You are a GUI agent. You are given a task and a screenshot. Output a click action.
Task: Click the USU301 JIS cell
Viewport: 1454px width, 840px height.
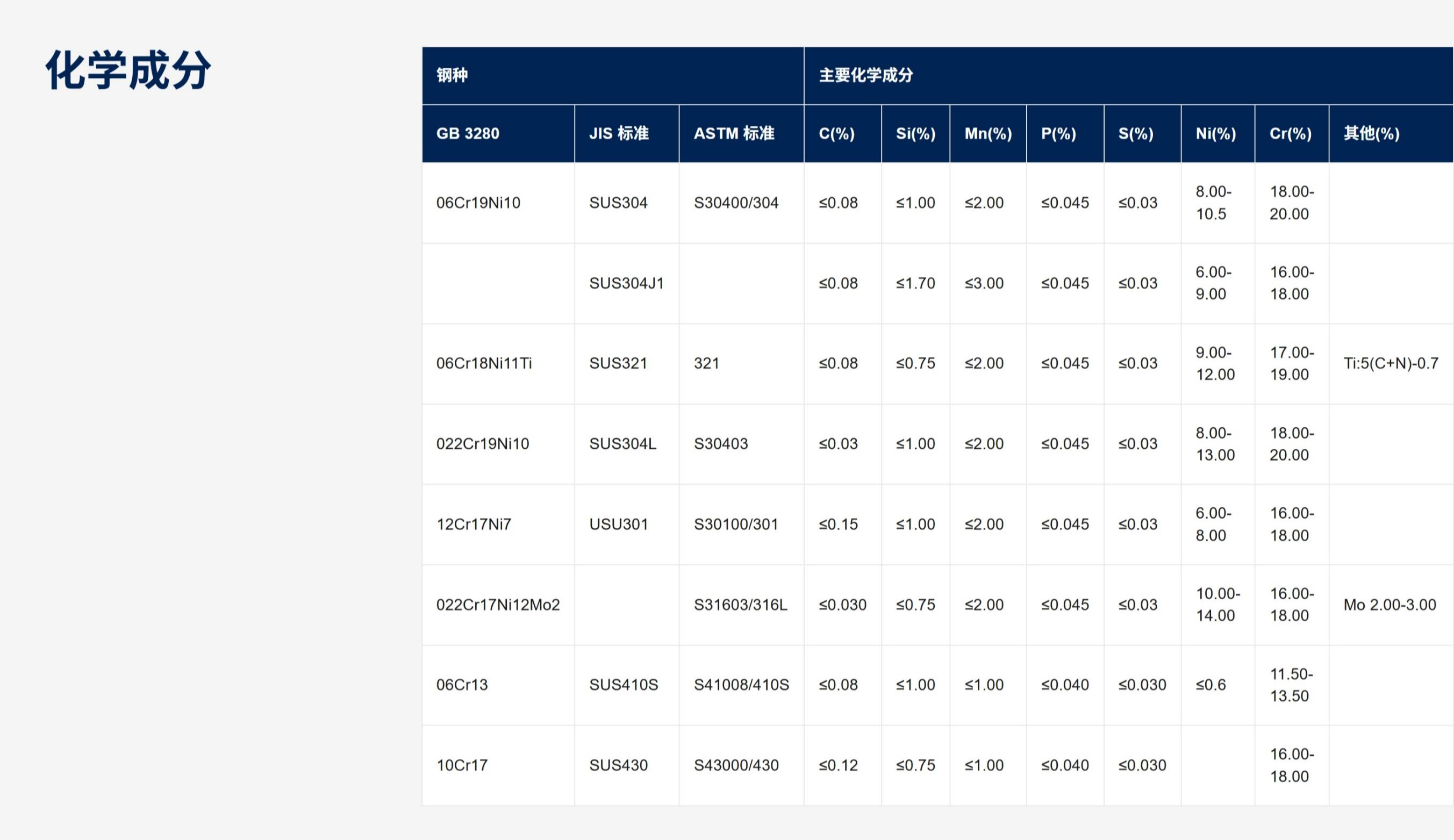618,525
